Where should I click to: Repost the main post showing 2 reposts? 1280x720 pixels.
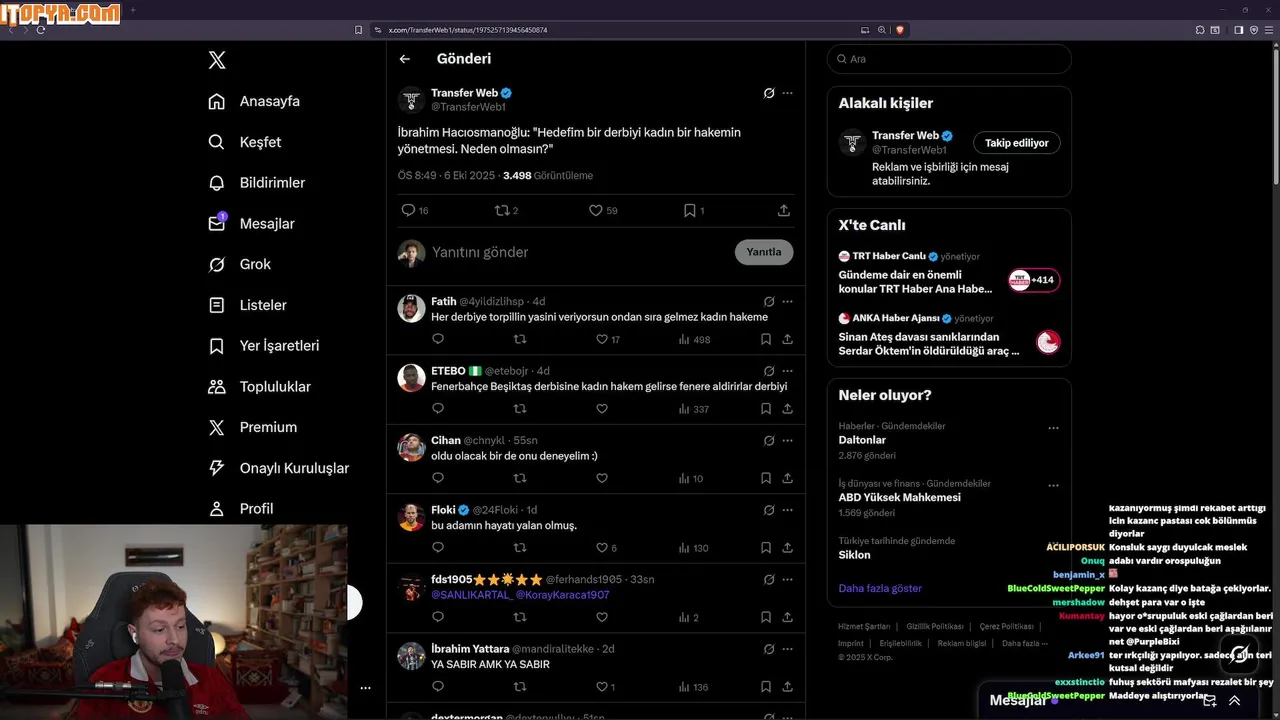pyautogui.click(x=506, y=210)
